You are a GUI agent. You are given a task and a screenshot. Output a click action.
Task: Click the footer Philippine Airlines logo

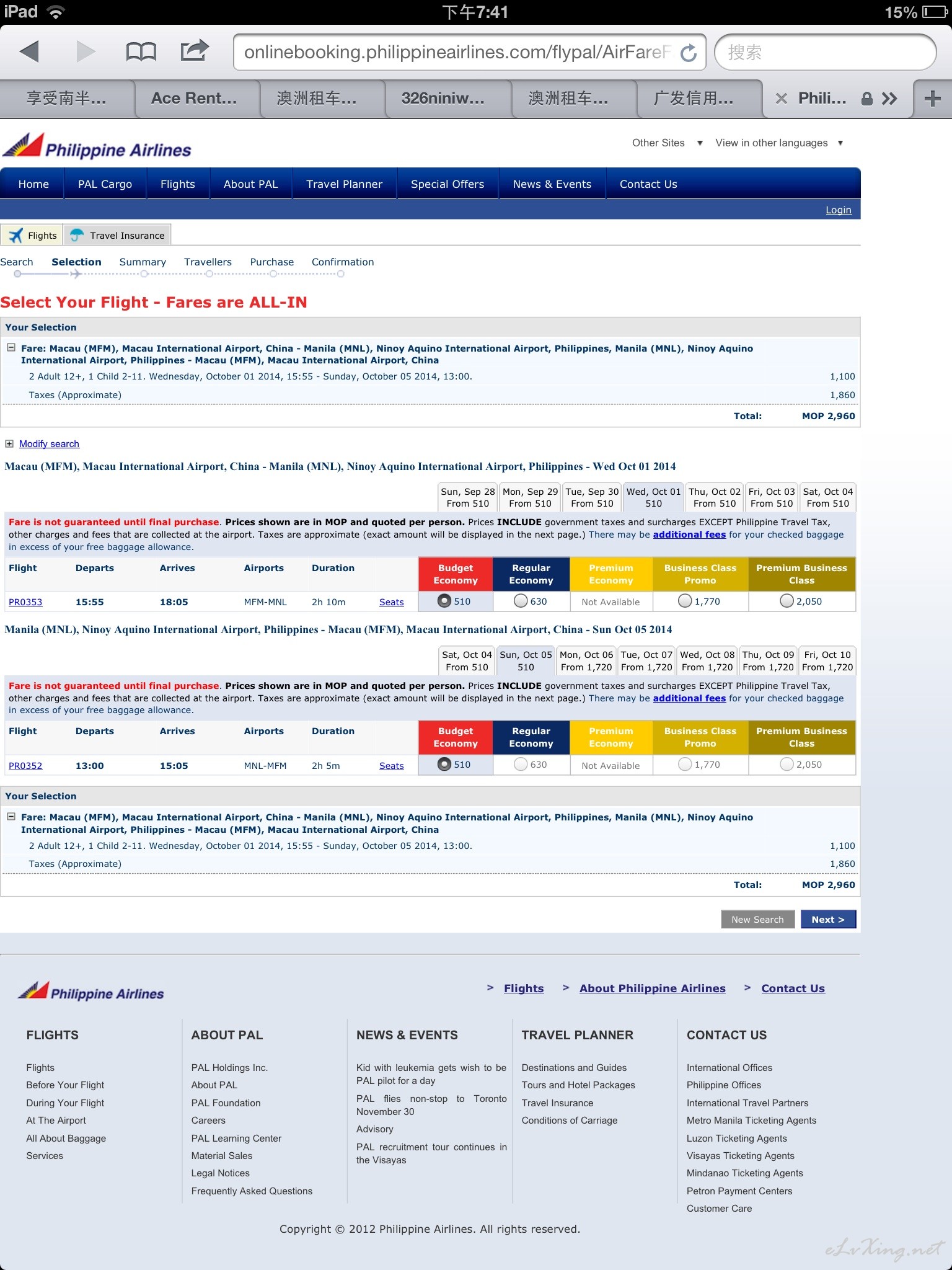pyautogui.click(x=90, y=991)
